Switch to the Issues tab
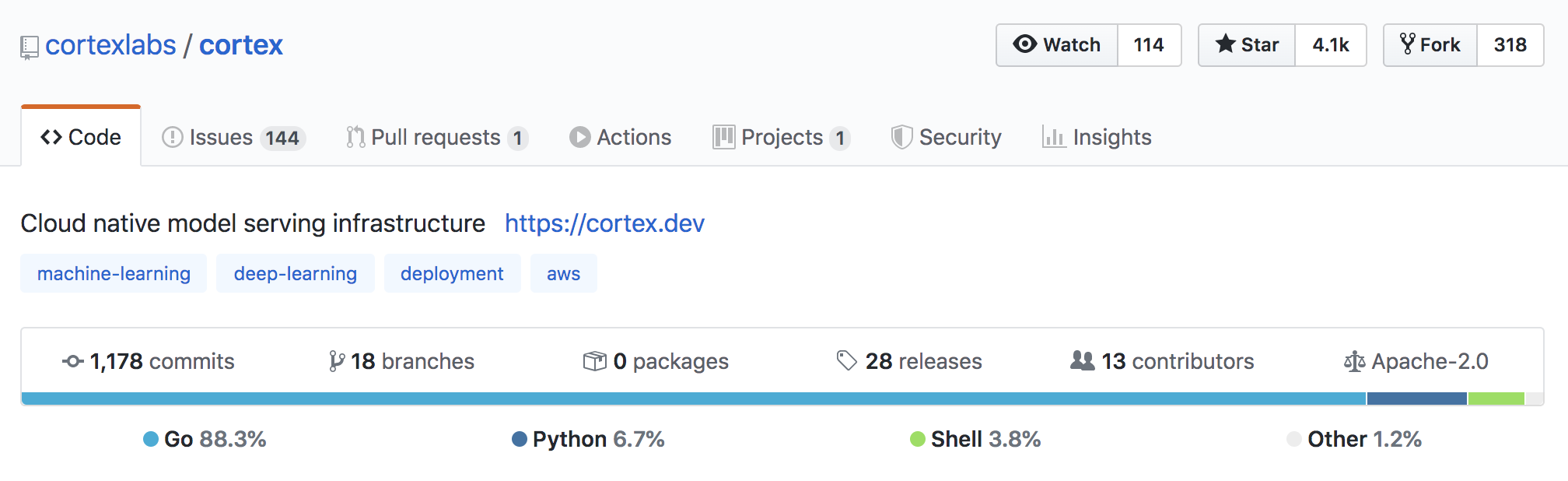The height and width of the screenshot is (481, 1568). [233, 138]
